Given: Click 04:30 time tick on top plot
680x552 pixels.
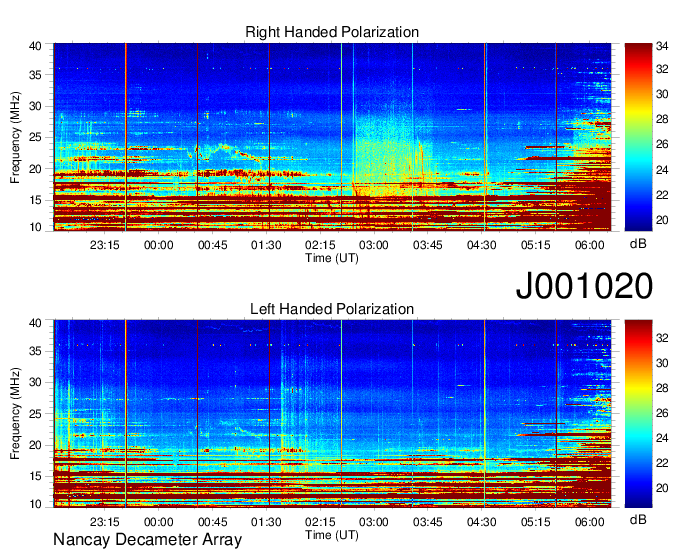Looking at the screenshot, I should (x=481, y=245).
